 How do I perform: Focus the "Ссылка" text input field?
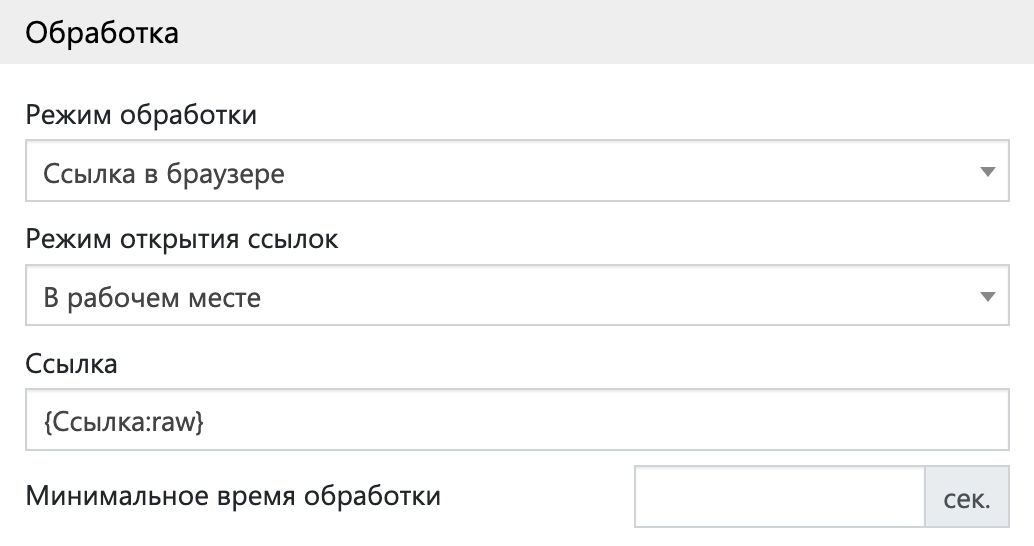pos(516,422)
